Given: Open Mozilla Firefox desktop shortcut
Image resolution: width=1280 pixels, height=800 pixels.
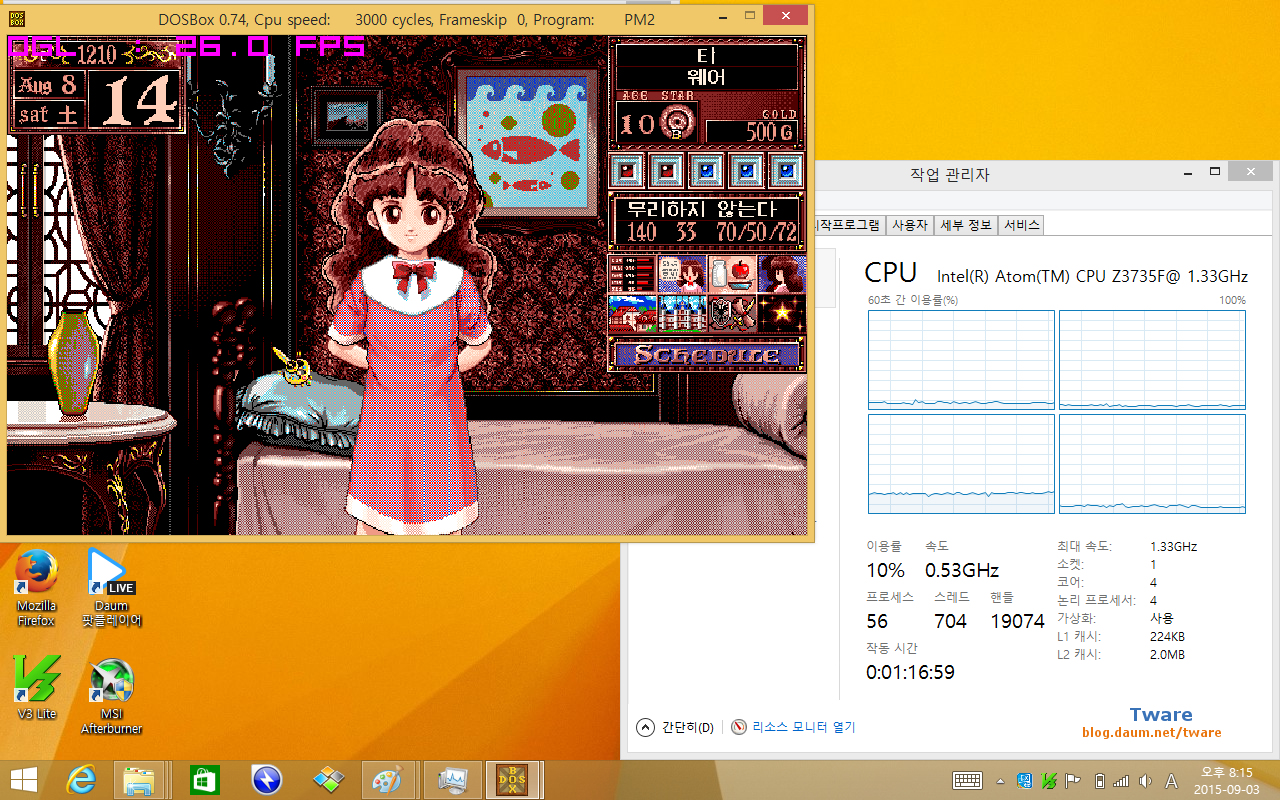Looking at the screenshot, I should 36,589.
